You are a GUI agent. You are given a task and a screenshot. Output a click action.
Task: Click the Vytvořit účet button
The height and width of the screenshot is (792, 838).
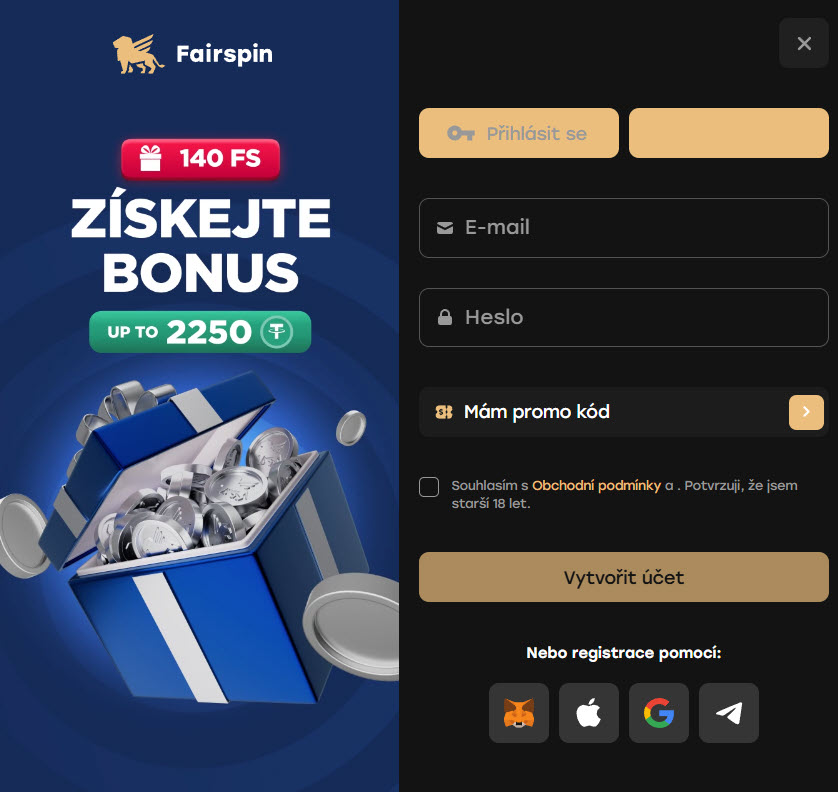click(624, 577)
